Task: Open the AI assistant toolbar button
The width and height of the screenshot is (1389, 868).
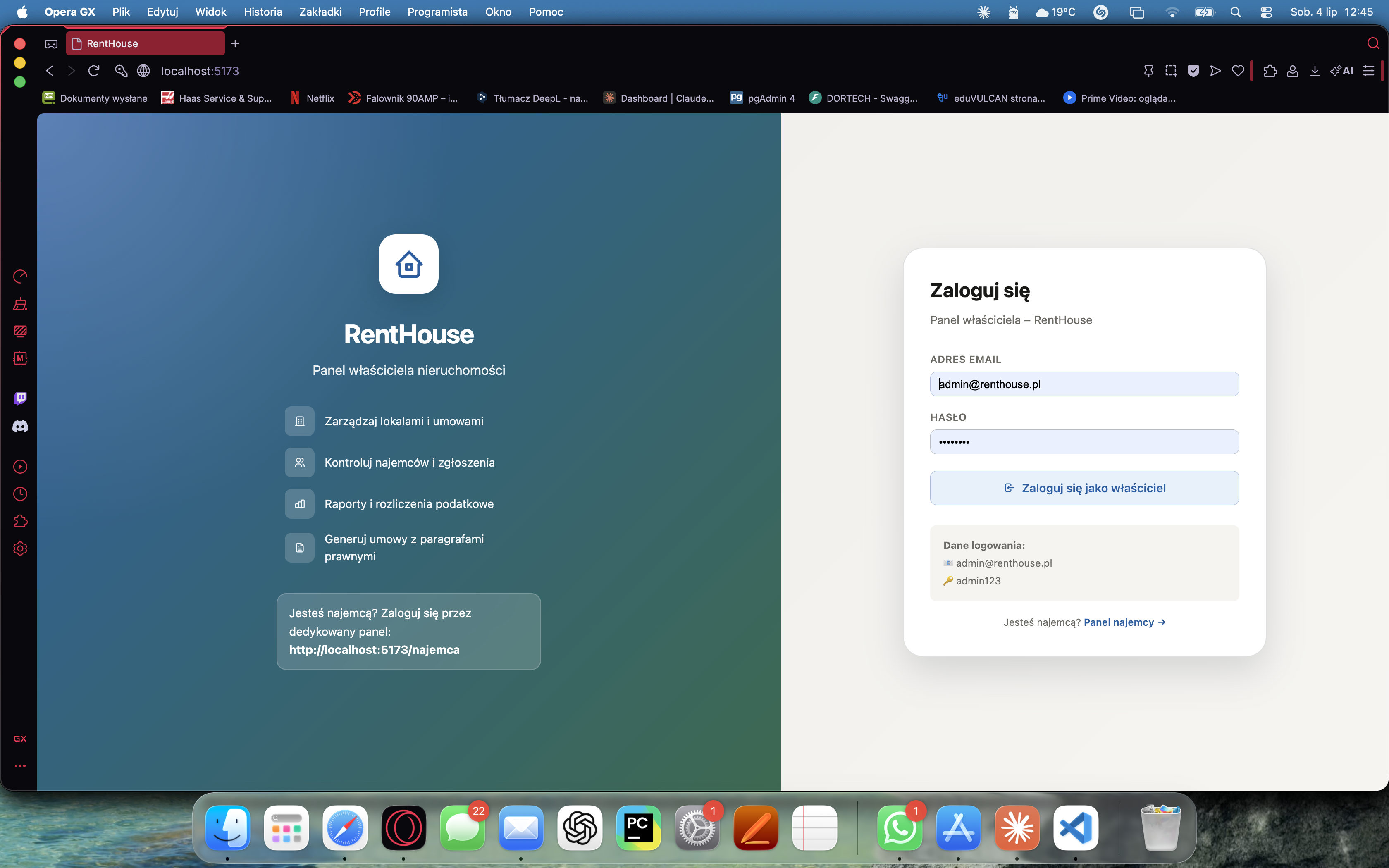Action: coord(1342,71)
